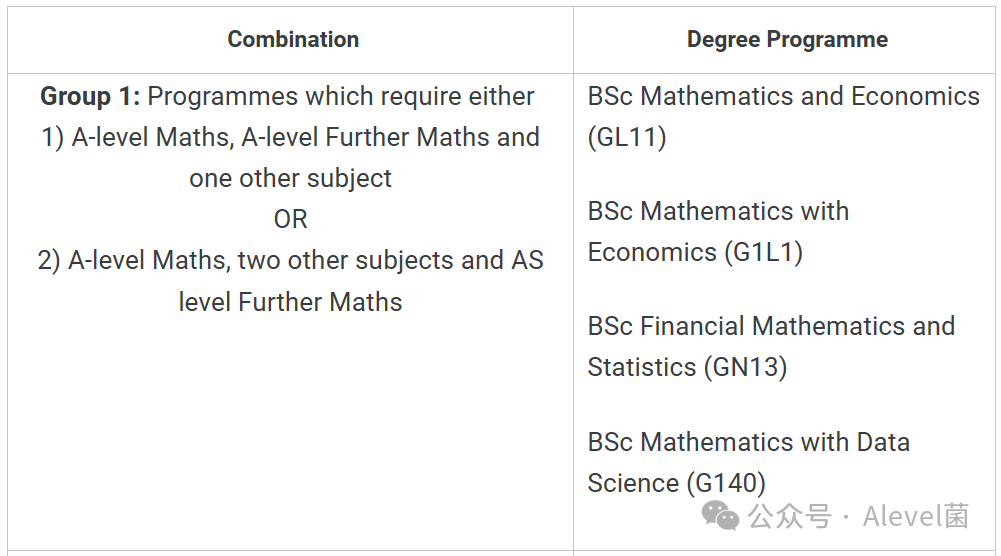This screenshot has width=1001, height=556.
Task: Click the bold Group 1 label
Action: (90, 97)
